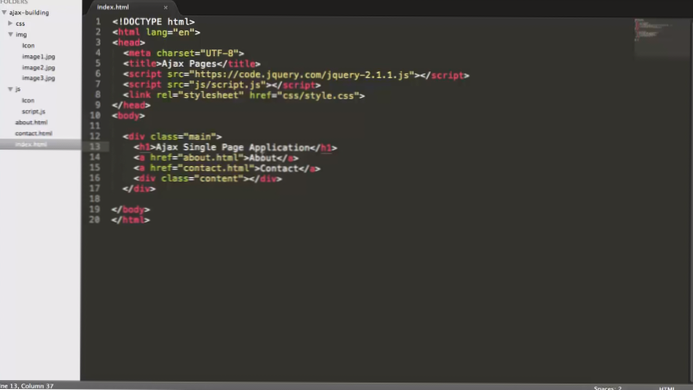
Task: Click the js/script.js src value
Action: 227,85
